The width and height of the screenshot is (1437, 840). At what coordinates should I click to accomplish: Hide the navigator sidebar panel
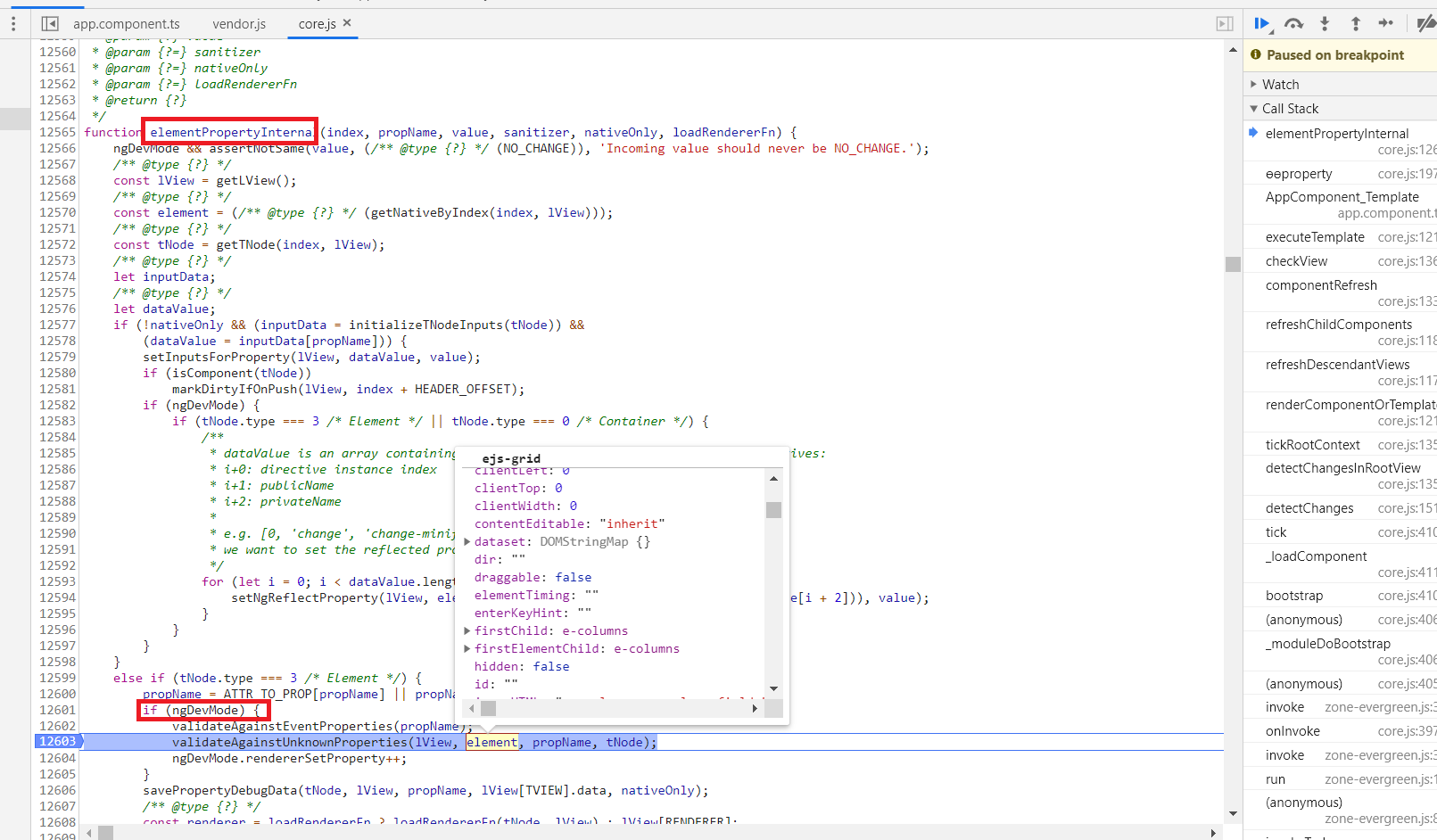coord(50,24)
